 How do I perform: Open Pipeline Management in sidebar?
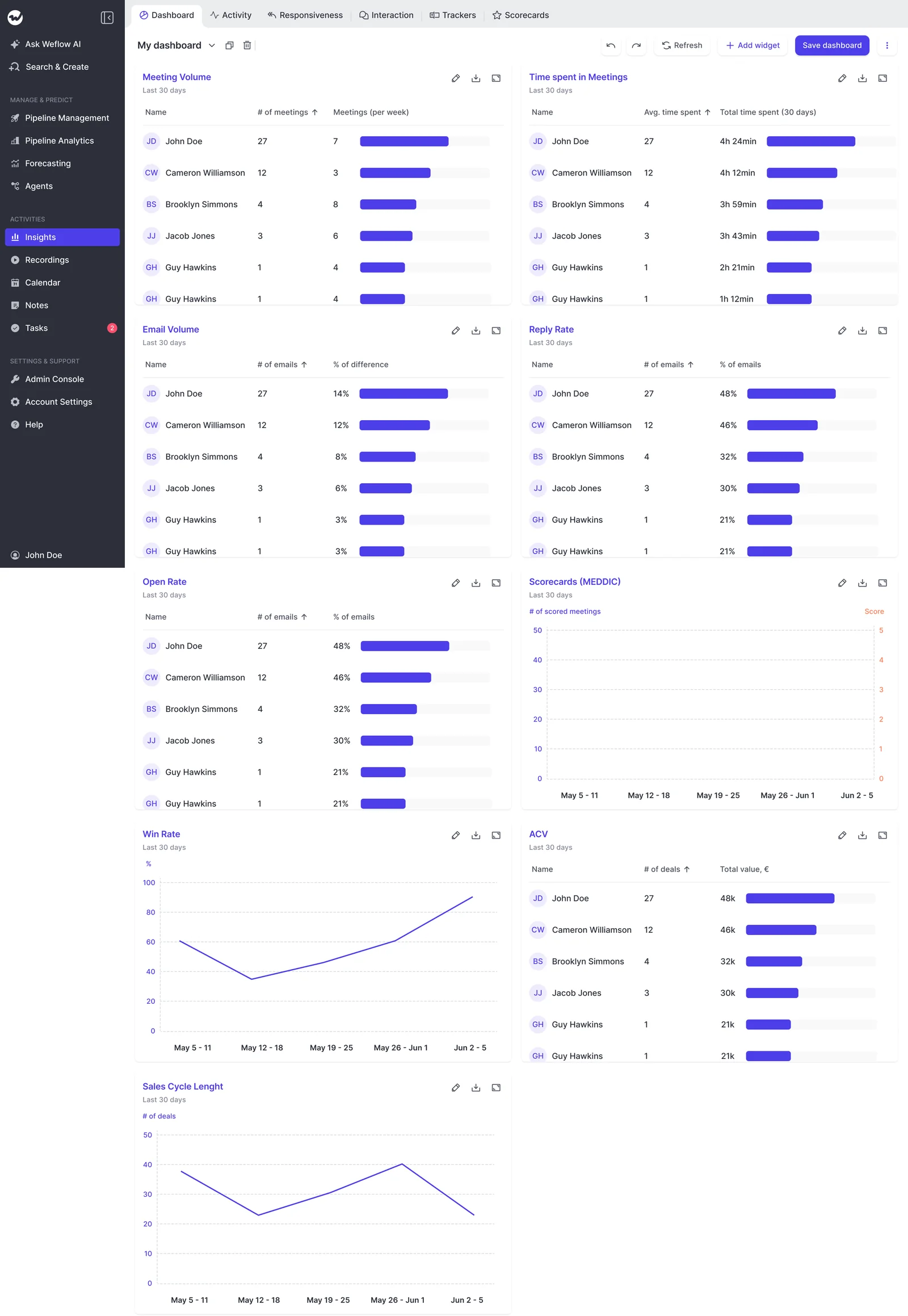(62, 118)
